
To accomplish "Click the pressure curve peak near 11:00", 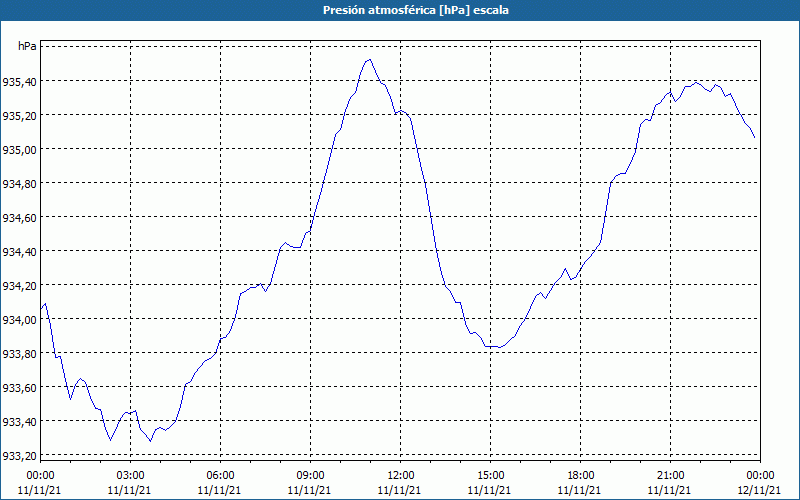I will click(369, 60).
